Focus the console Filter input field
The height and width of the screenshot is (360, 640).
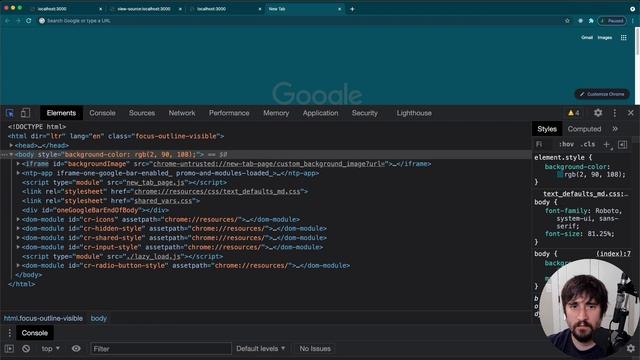point(160,349)
